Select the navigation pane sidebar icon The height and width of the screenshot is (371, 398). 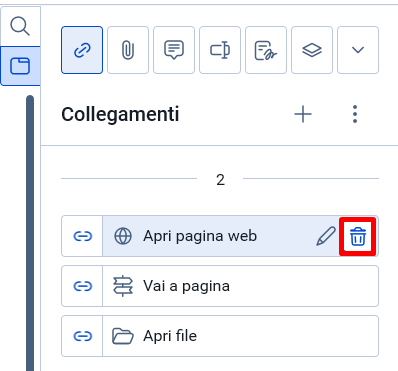pos(20,66)
